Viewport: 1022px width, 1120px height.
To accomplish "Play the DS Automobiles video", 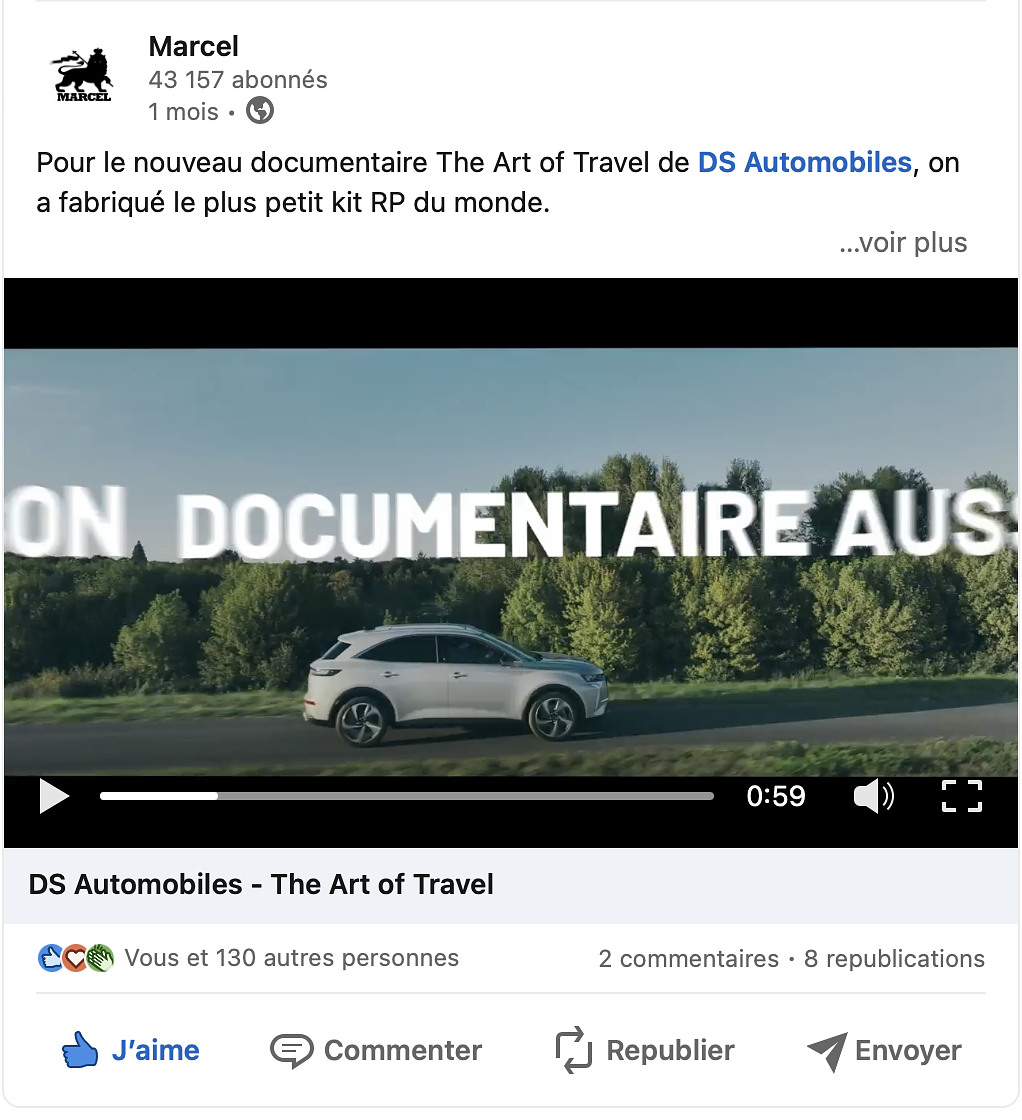I will click(x=54, y=796).
